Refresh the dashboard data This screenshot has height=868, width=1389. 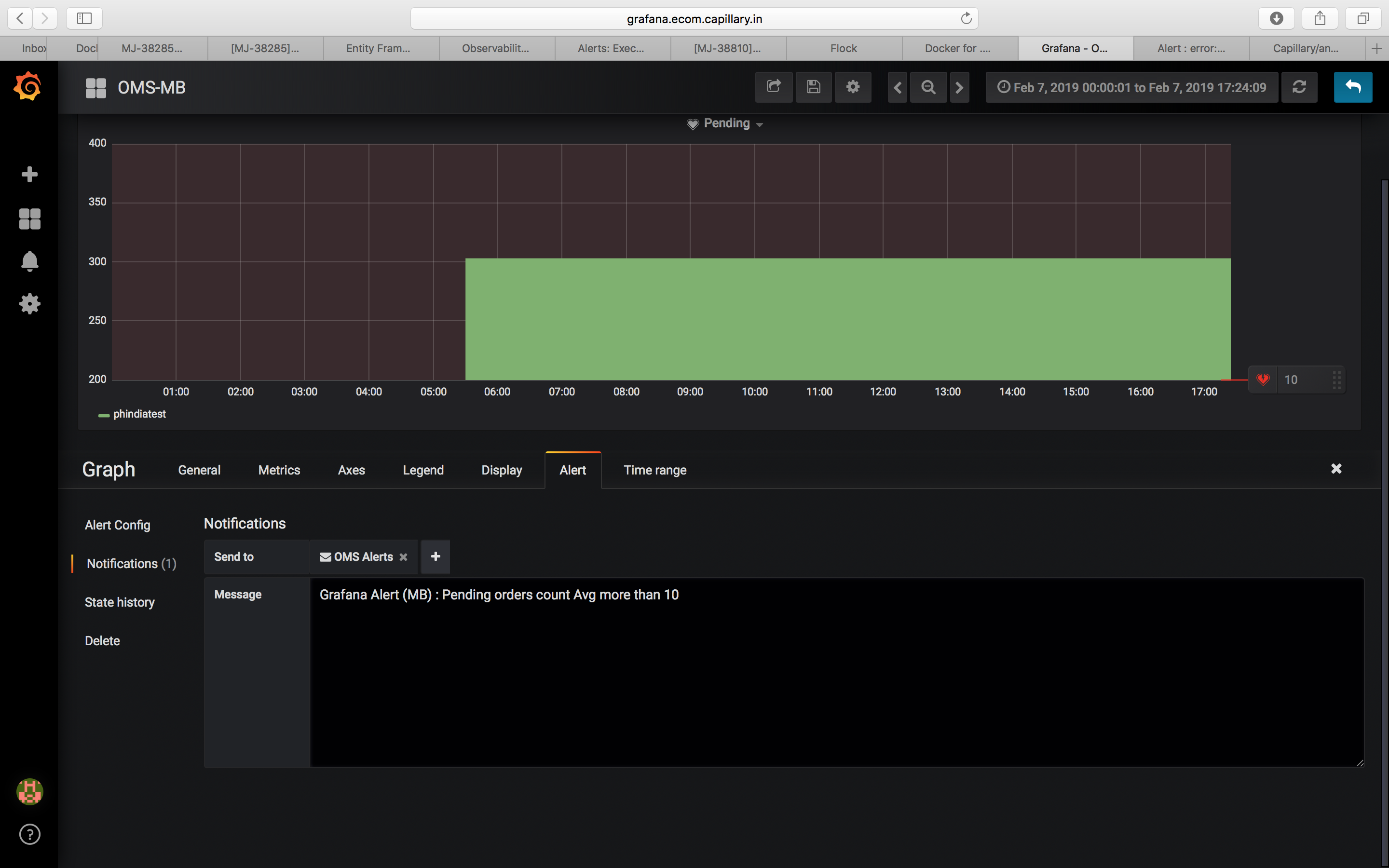(x=1299, y=87)
